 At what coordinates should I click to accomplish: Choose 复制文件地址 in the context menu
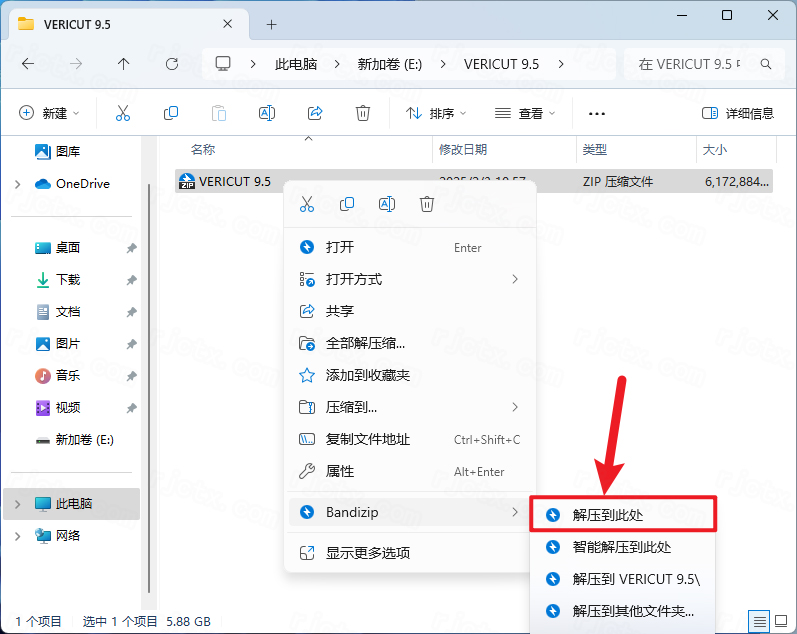(x=410, y=439)
